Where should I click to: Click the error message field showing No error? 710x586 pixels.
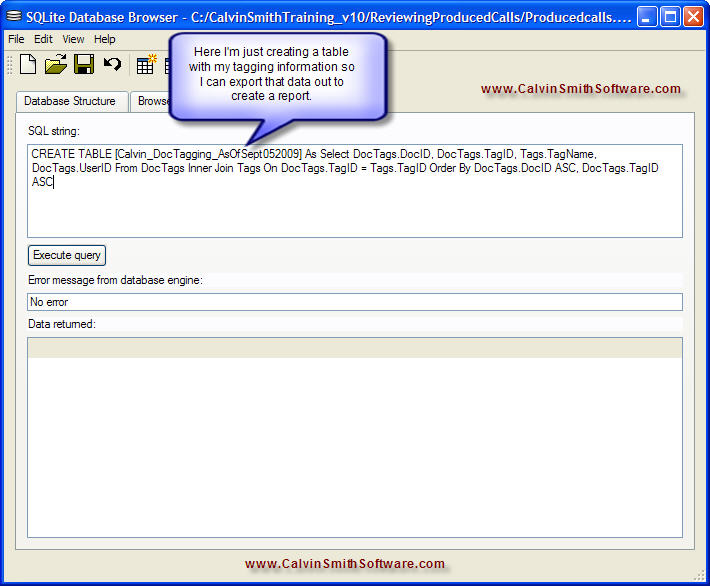click(355, 302)
